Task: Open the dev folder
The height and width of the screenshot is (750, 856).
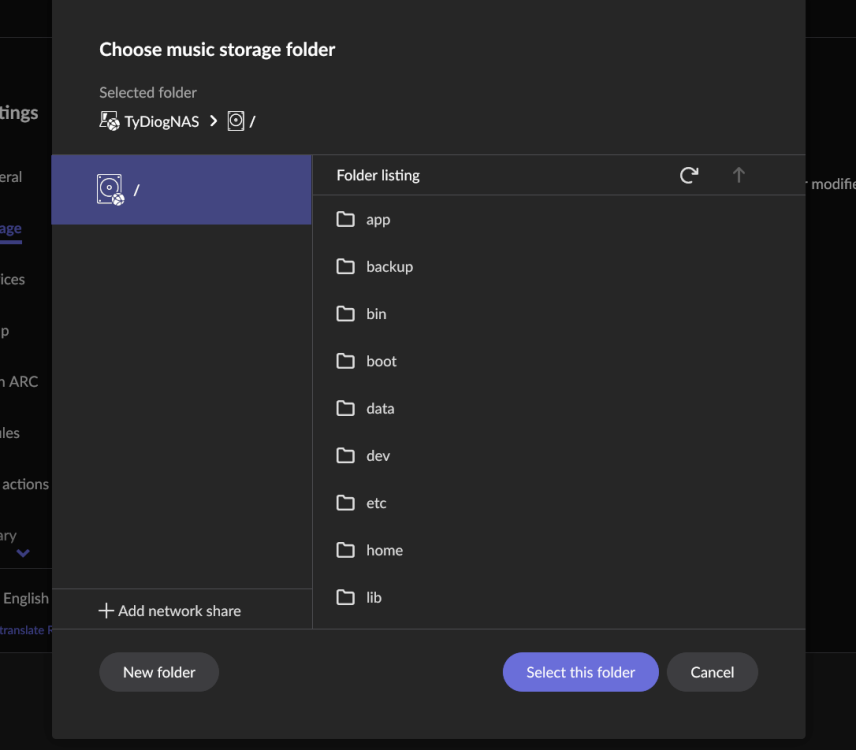Action: point(559,455)
